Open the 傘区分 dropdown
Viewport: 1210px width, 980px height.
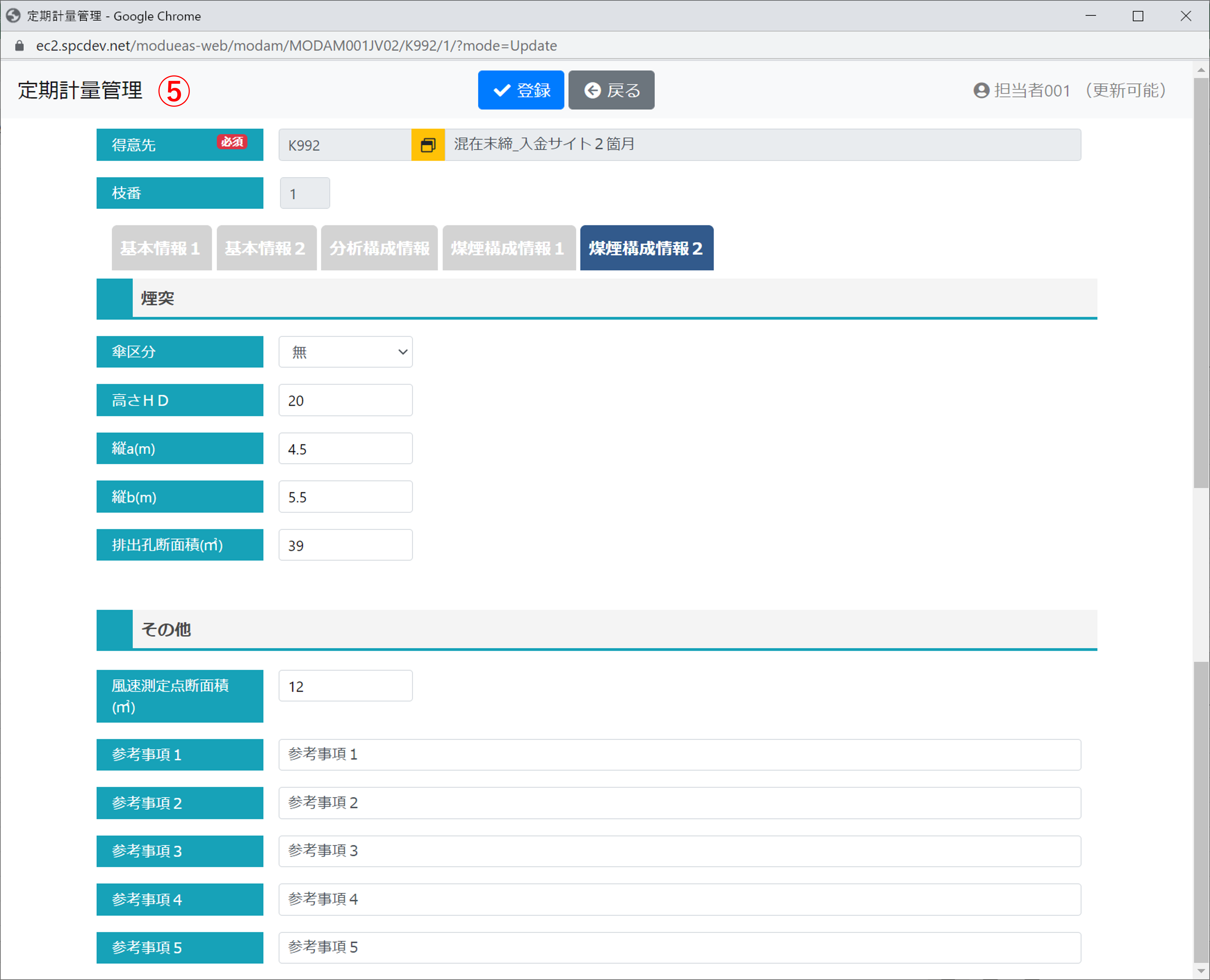(x=346, y=352)
